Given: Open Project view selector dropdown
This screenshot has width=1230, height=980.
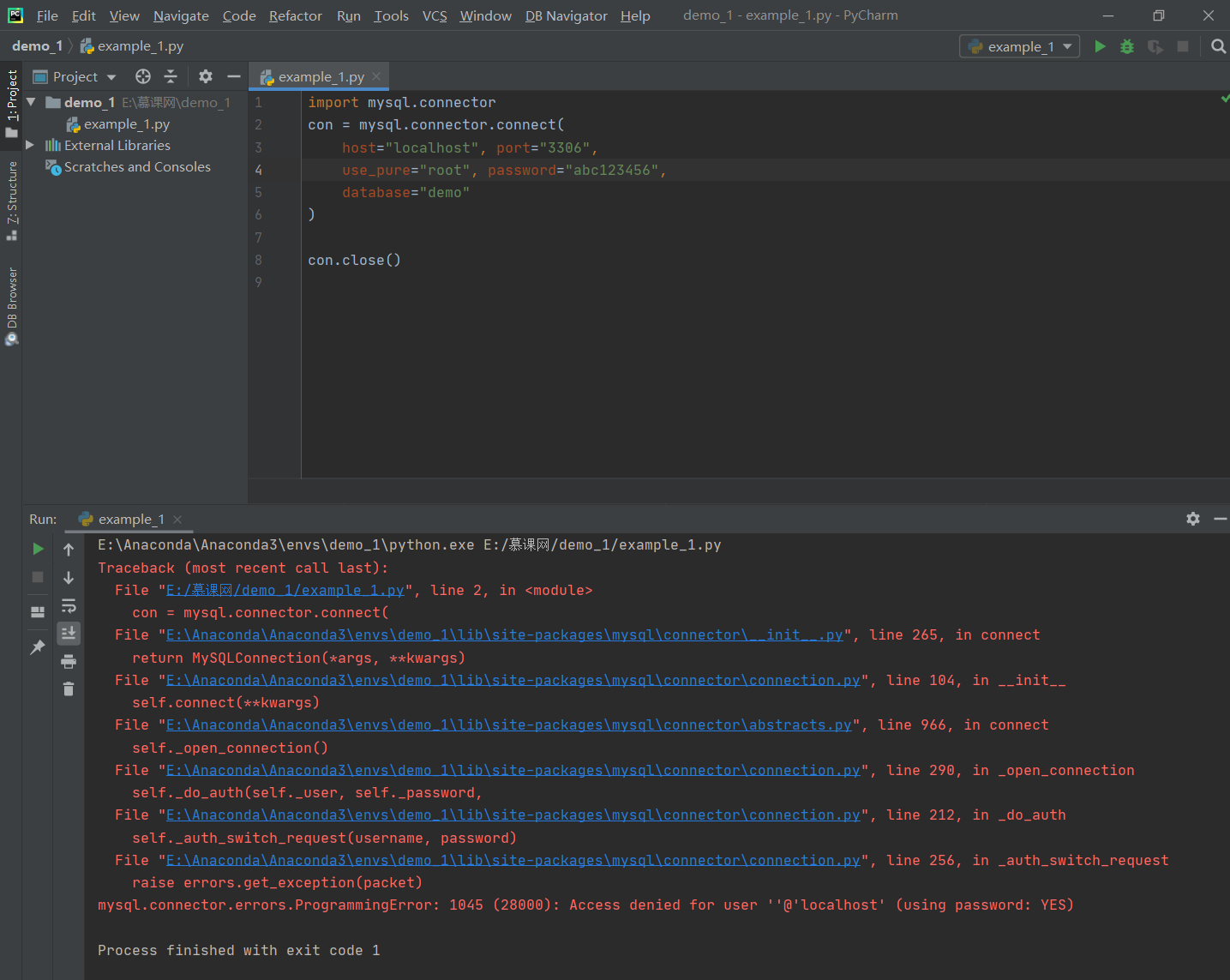Looking at the screenshot, I should [x=74, y=76].
